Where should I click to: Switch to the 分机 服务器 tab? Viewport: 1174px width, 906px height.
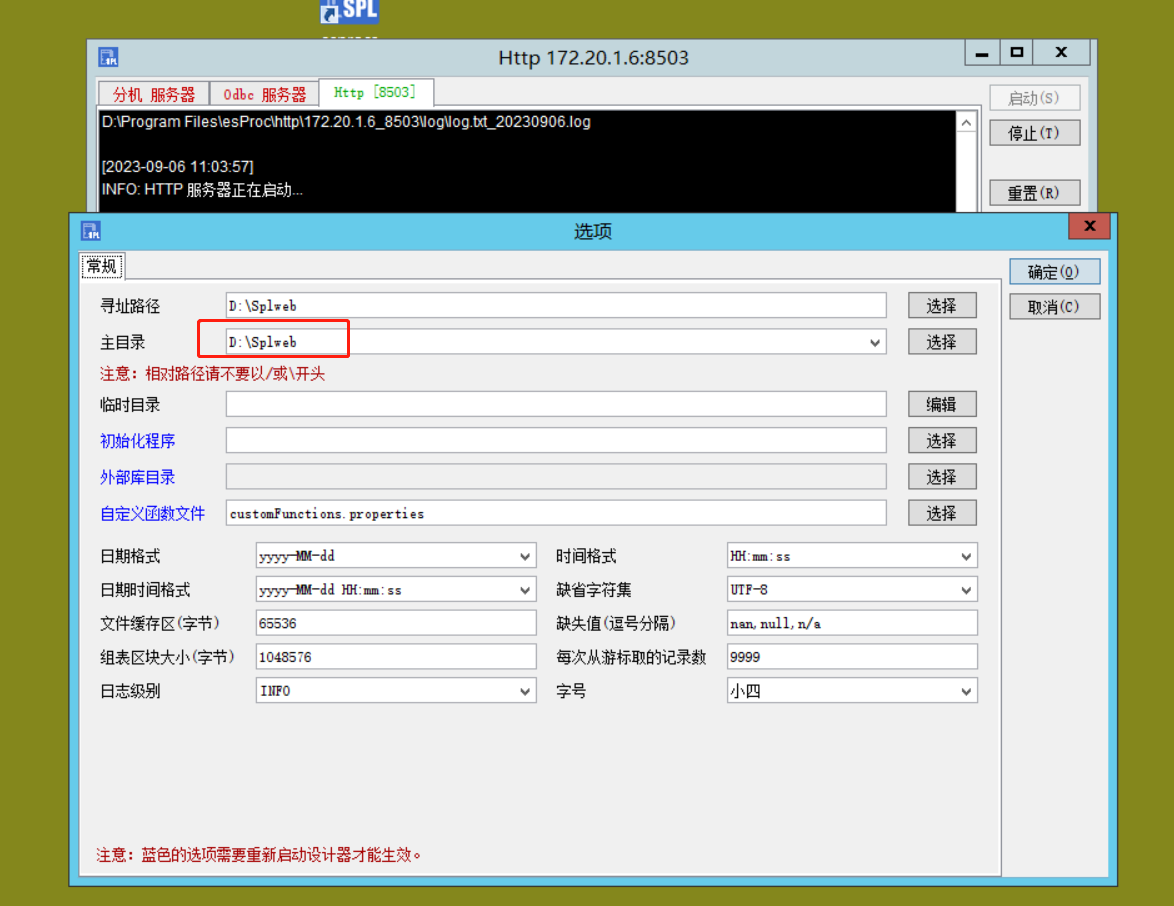(x=154, y=94)
